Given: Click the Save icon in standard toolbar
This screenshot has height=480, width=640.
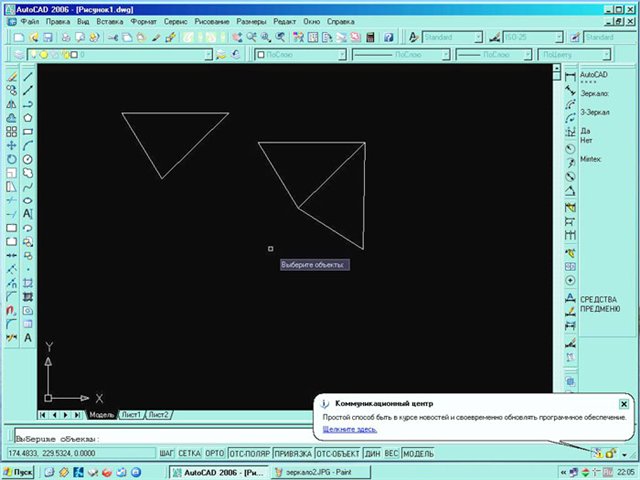Looking at the screenshot, I should [x=49, y=37].
